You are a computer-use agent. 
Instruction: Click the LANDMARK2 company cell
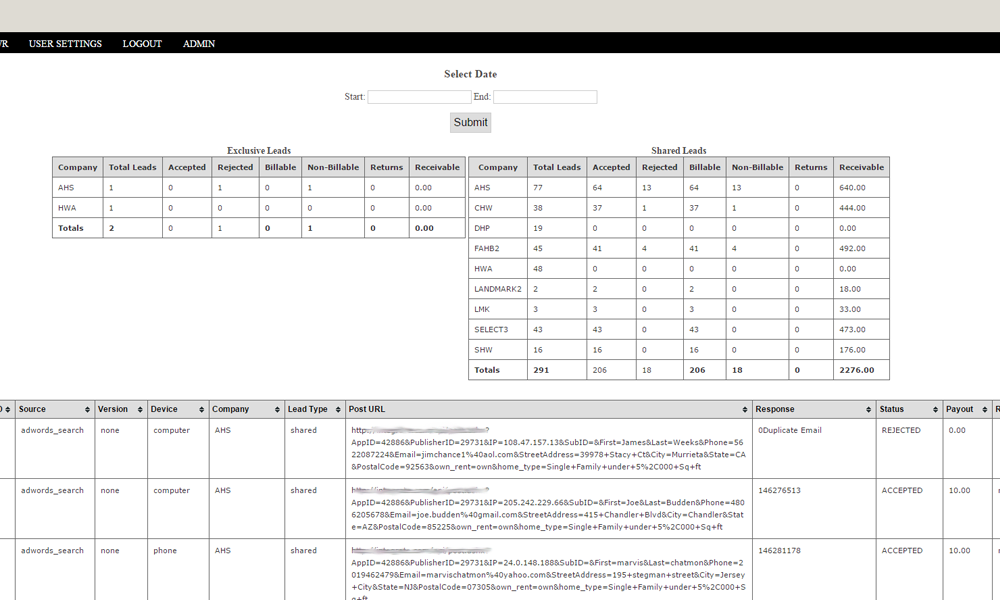coord(498,289)
